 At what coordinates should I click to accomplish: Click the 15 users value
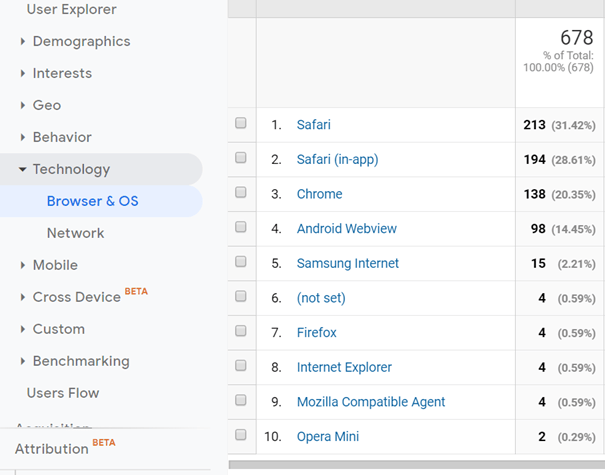[x=538, y=263]
